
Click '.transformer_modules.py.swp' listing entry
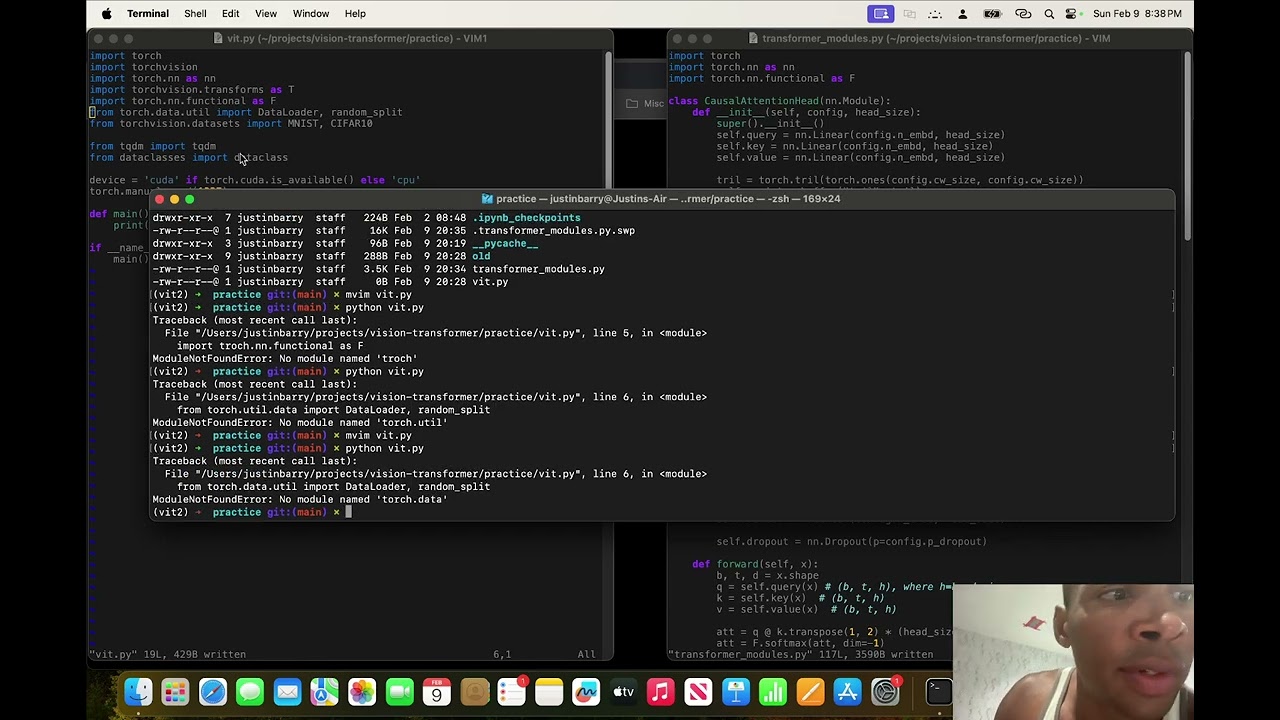(x=553, y=231)
